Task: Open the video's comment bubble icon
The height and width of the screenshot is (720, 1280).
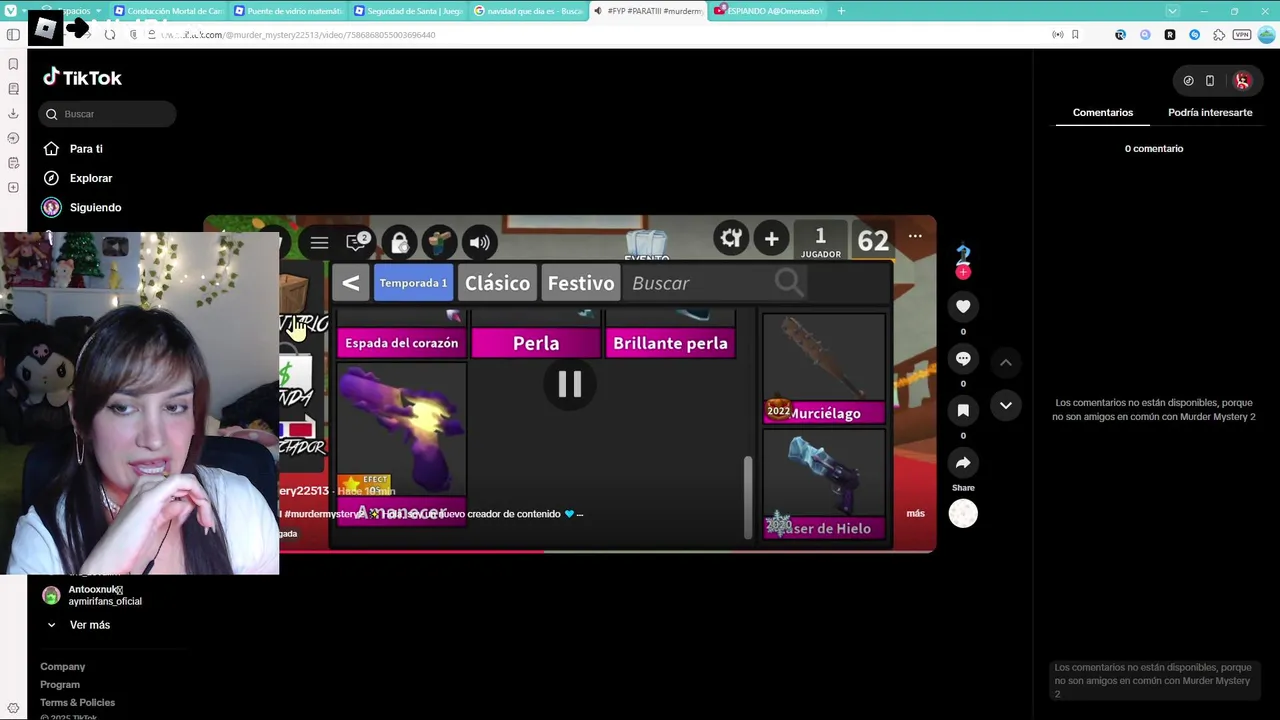Action: pos(963,359)
